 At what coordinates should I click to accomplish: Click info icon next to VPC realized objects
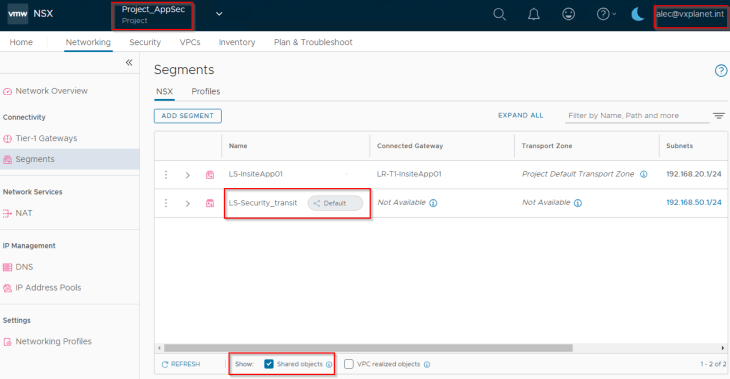click(427, 365)
